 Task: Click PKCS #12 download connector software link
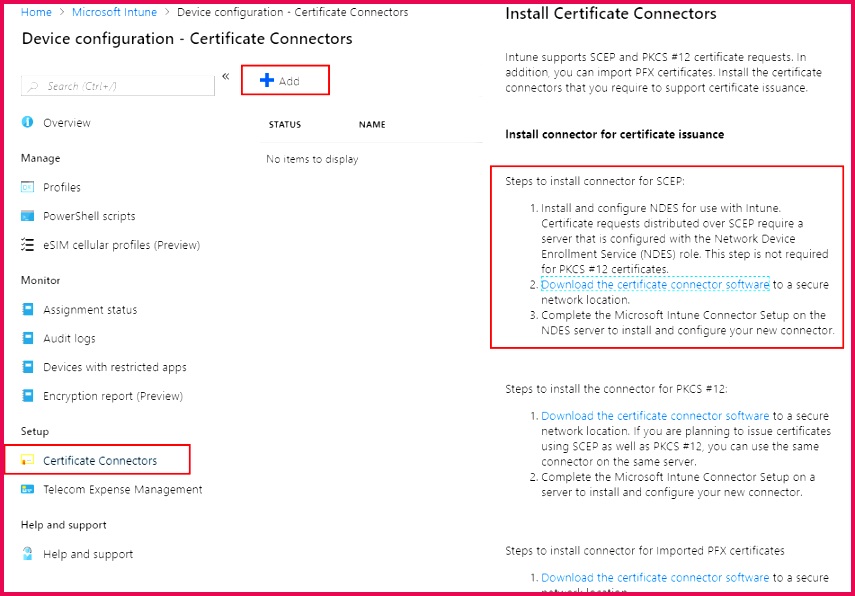click(655, 416)
